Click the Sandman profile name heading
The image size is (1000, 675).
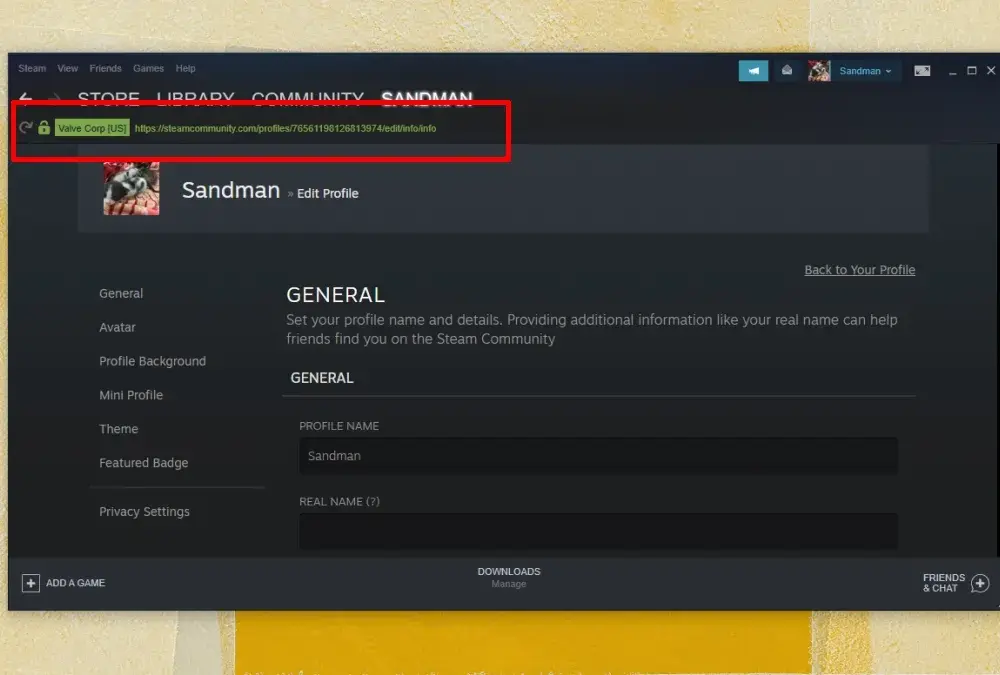click(231, 190)
